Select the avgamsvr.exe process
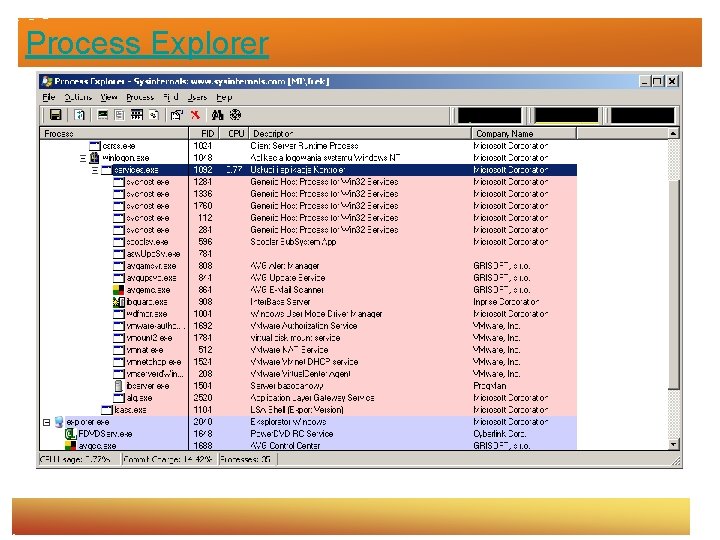This screenshot has width=720, height=540. click(x=308, y=266)
